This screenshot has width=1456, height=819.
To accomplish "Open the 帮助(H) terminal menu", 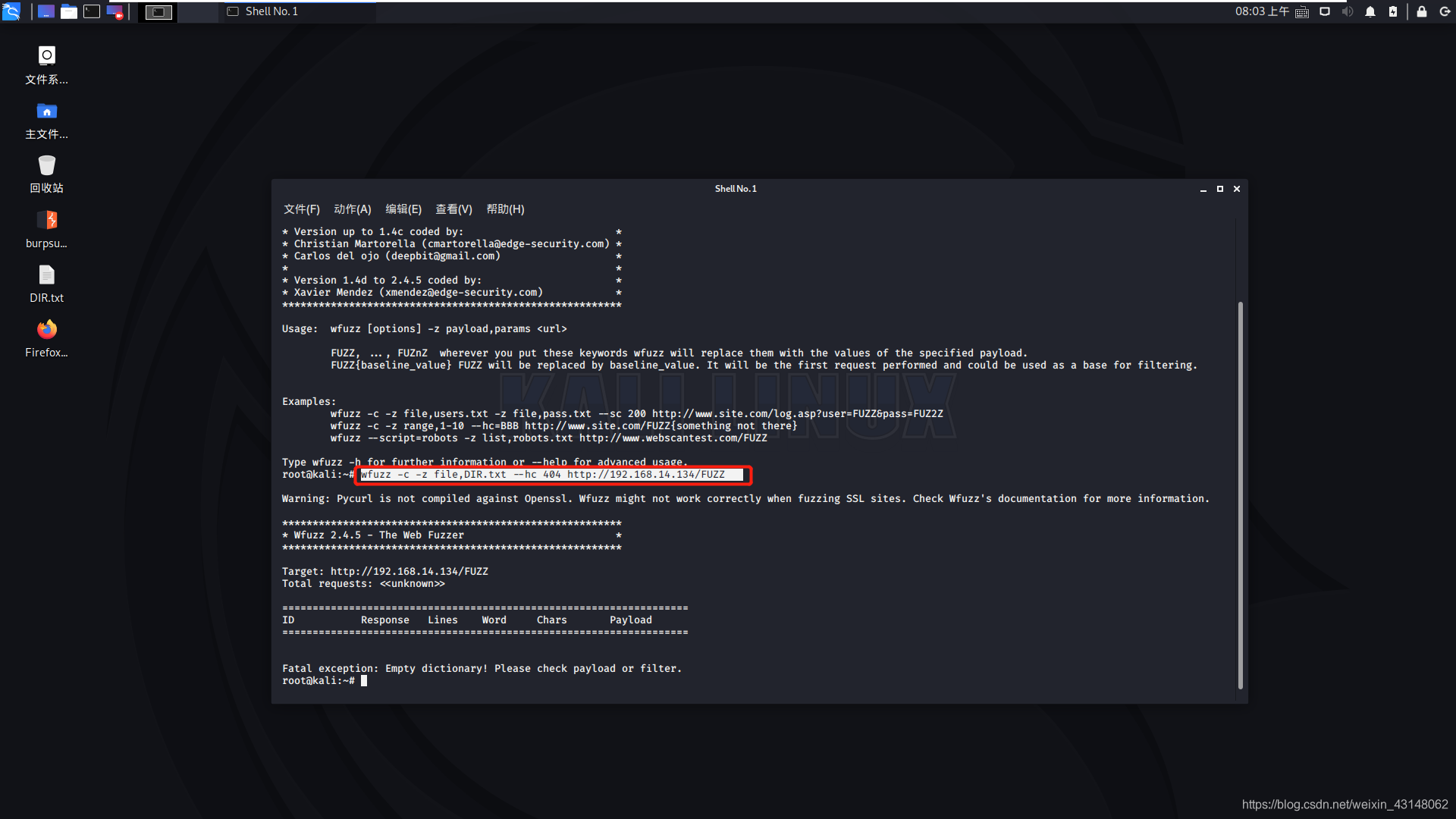I will click(505, 209).
